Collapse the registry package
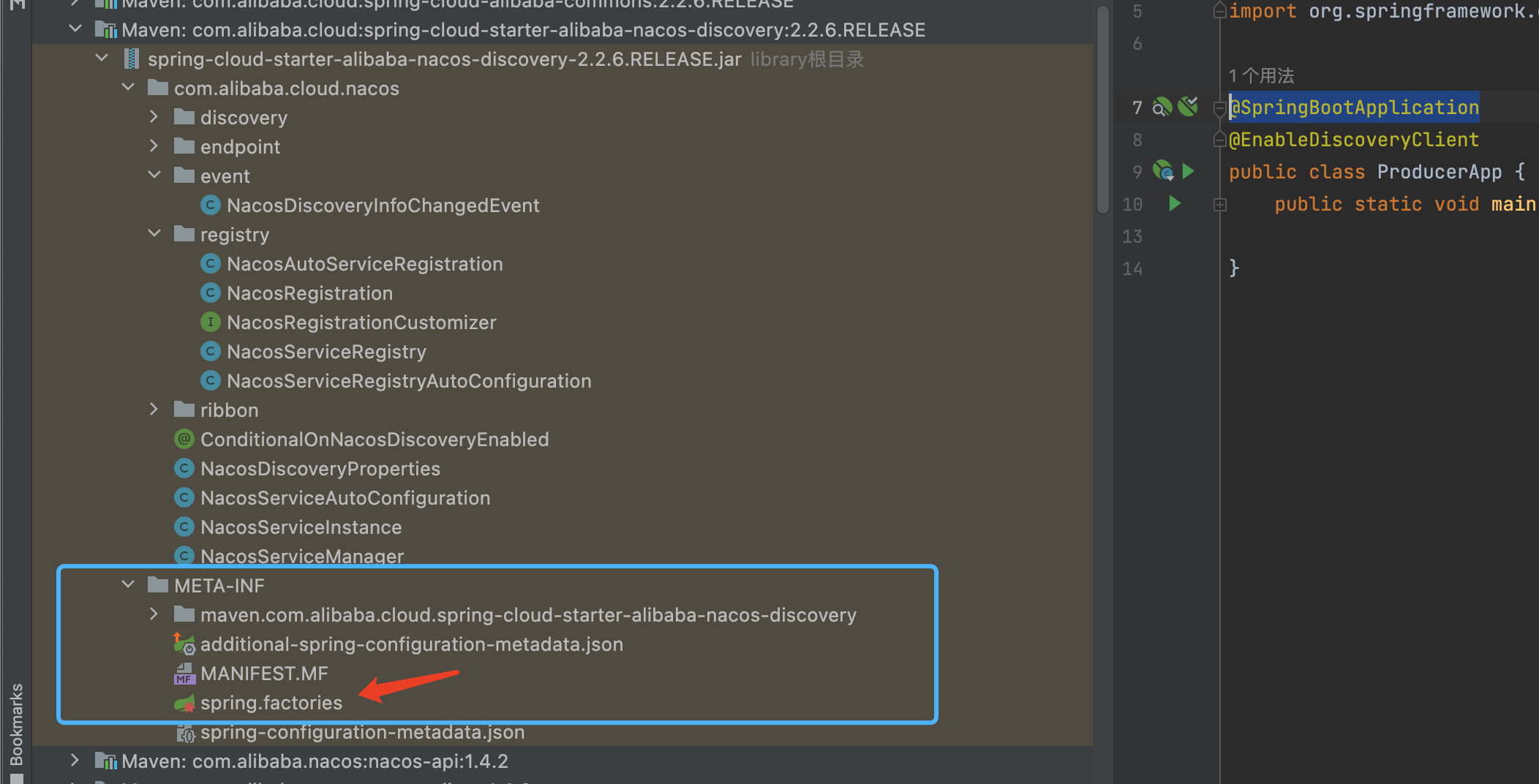 click(154, 234)
